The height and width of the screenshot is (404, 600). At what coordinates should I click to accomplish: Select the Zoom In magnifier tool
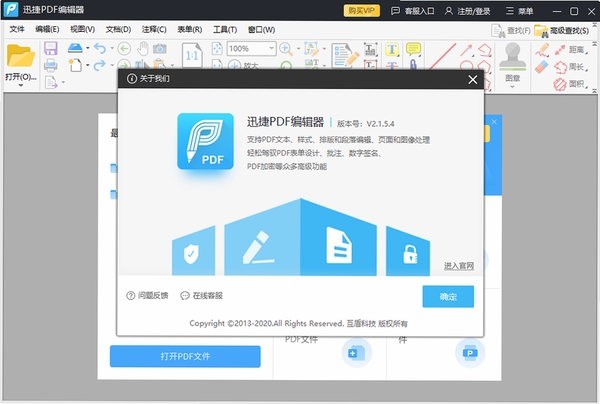pos(286,49)
